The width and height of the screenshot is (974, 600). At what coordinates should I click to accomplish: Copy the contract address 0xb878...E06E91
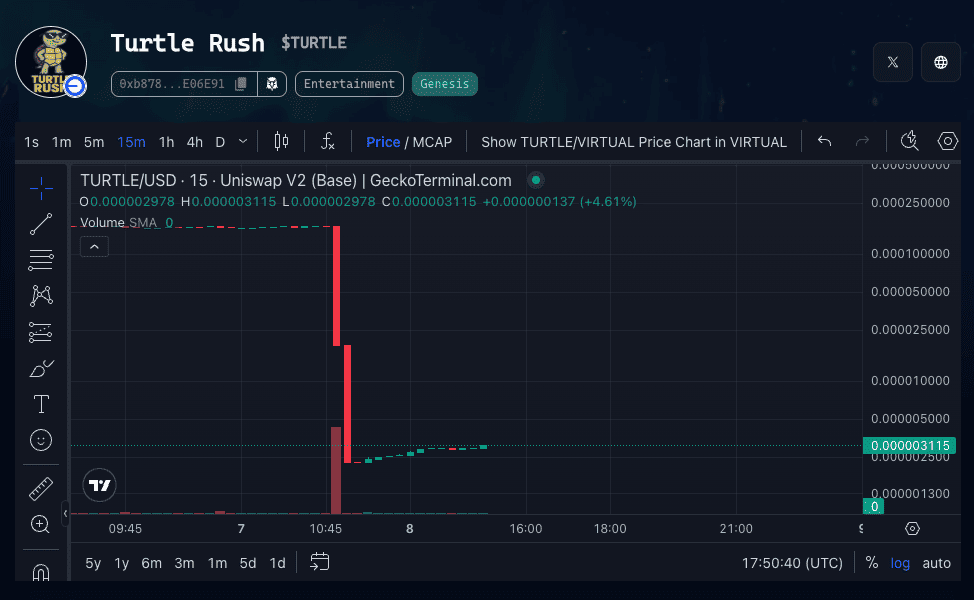pos(240,84)
